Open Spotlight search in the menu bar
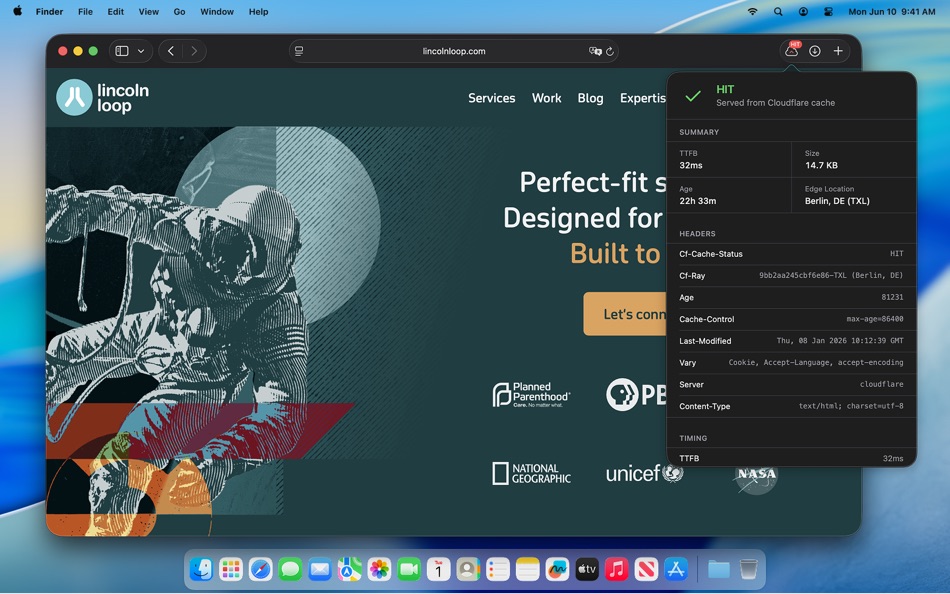 click(x=777, y=11)
